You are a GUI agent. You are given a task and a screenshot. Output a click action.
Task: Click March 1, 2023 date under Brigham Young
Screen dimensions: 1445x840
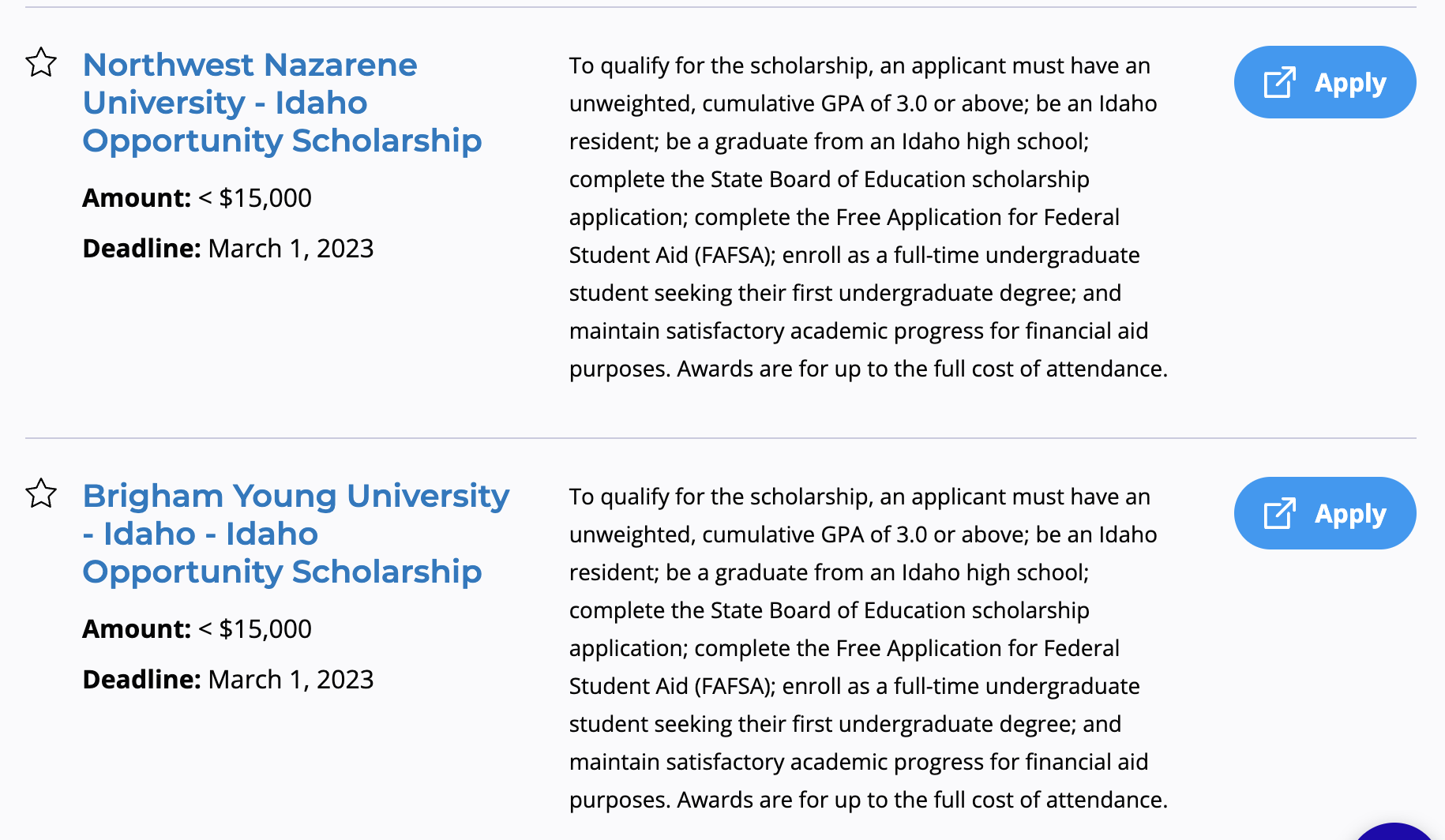coord(291,679)
